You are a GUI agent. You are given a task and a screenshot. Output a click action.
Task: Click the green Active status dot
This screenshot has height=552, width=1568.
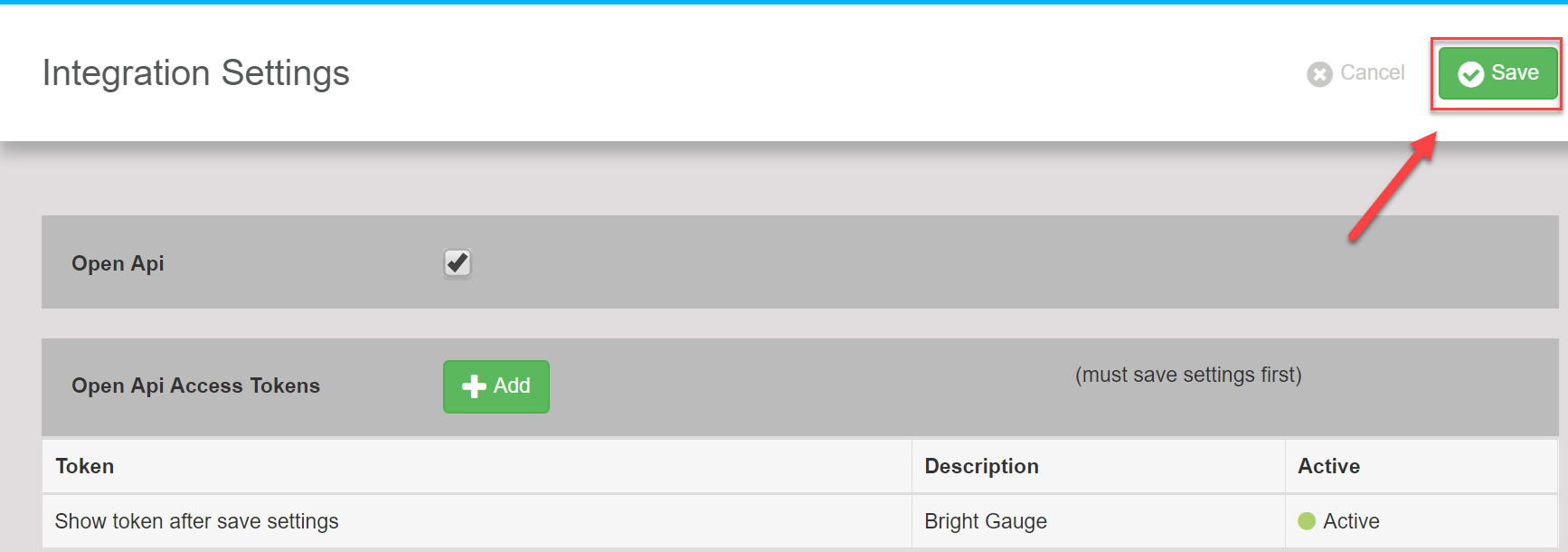tap(1306, 521)
